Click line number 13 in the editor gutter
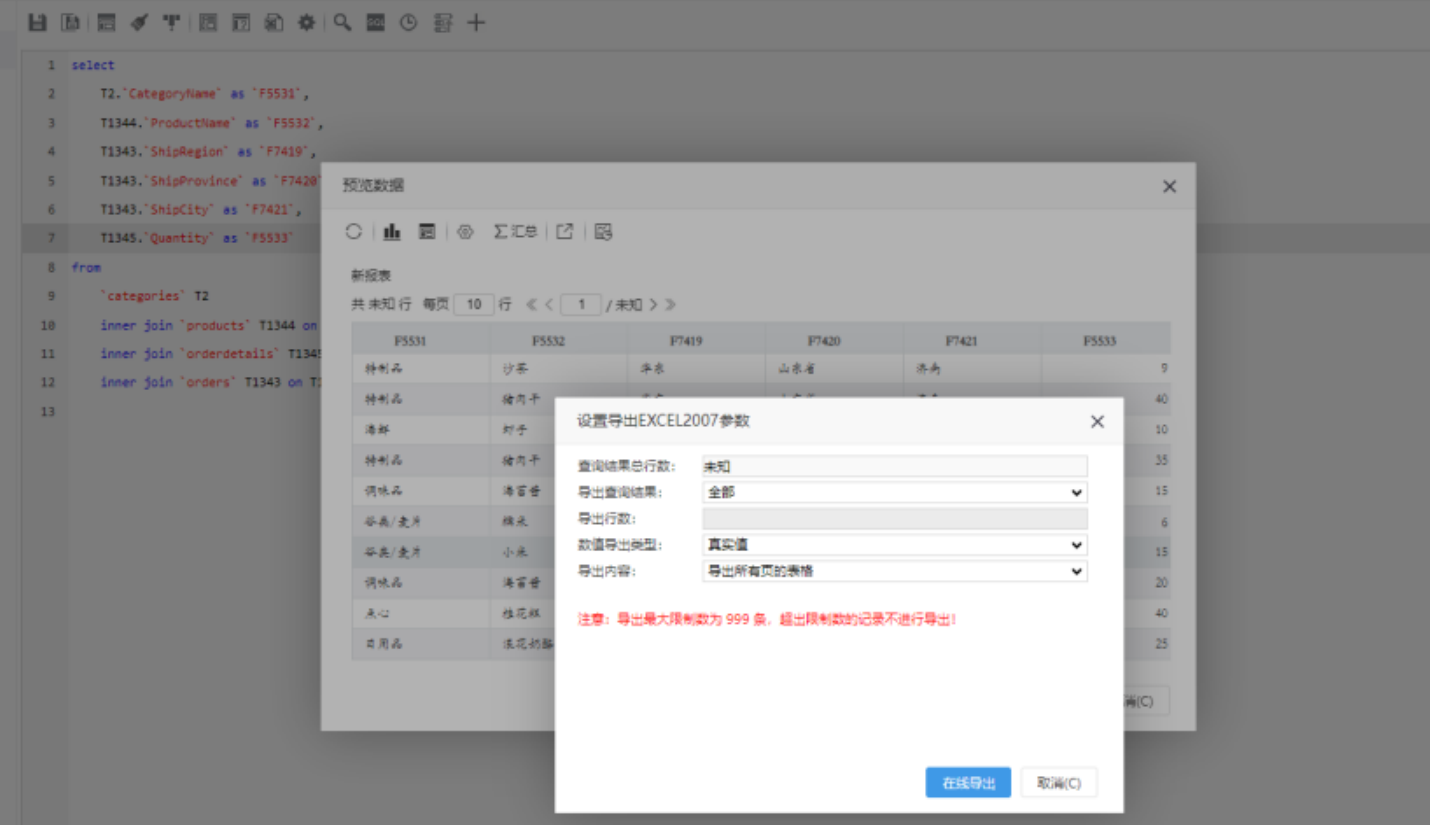 48,411
